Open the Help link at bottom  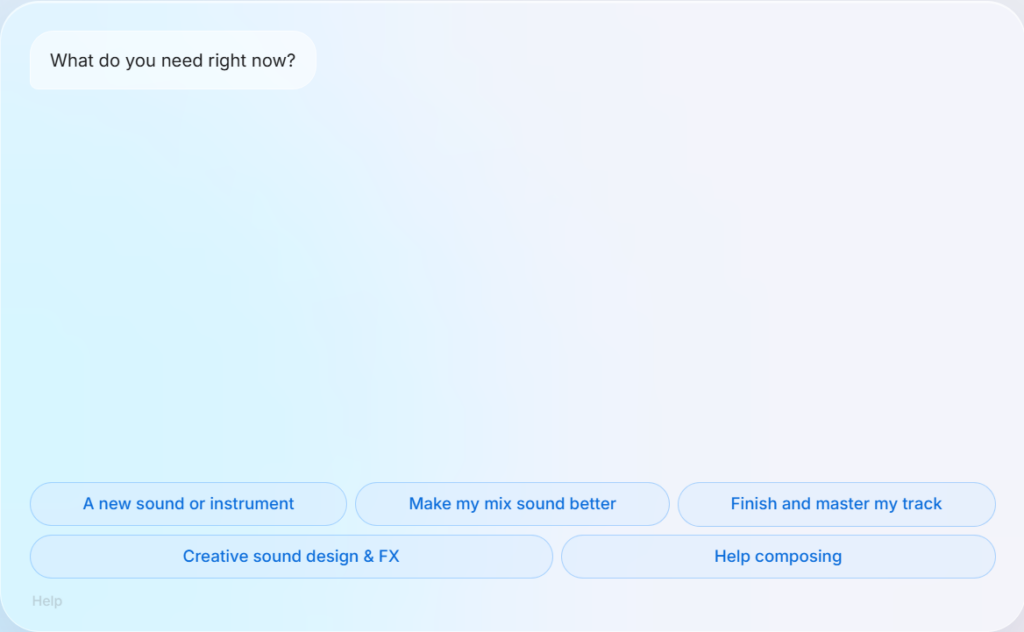47,601
